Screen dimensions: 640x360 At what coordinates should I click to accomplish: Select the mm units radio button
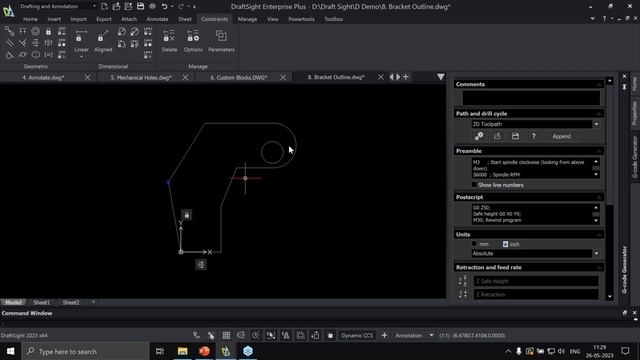coord(474,244)
